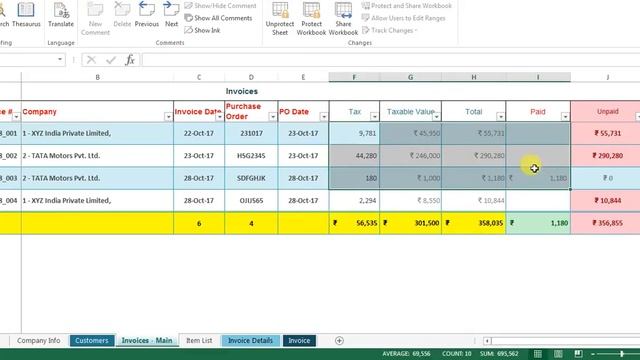Screen dimensions: 640x360
Task: Expand the Name Box dropdown
Action: pyautogui.click(x=60, y=60)
